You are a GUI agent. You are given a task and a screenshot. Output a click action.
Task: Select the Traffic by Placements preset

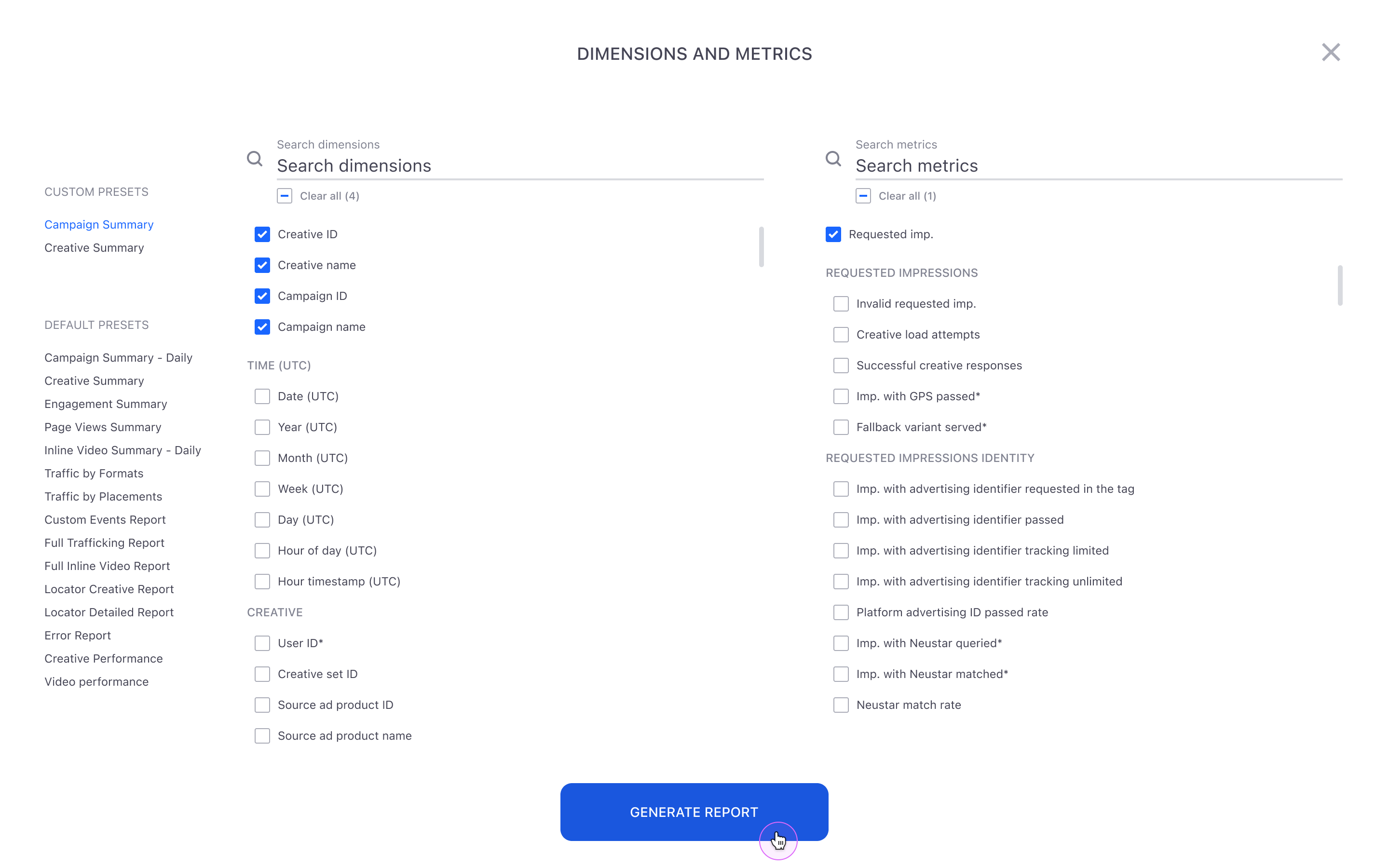tap(103, 497)
